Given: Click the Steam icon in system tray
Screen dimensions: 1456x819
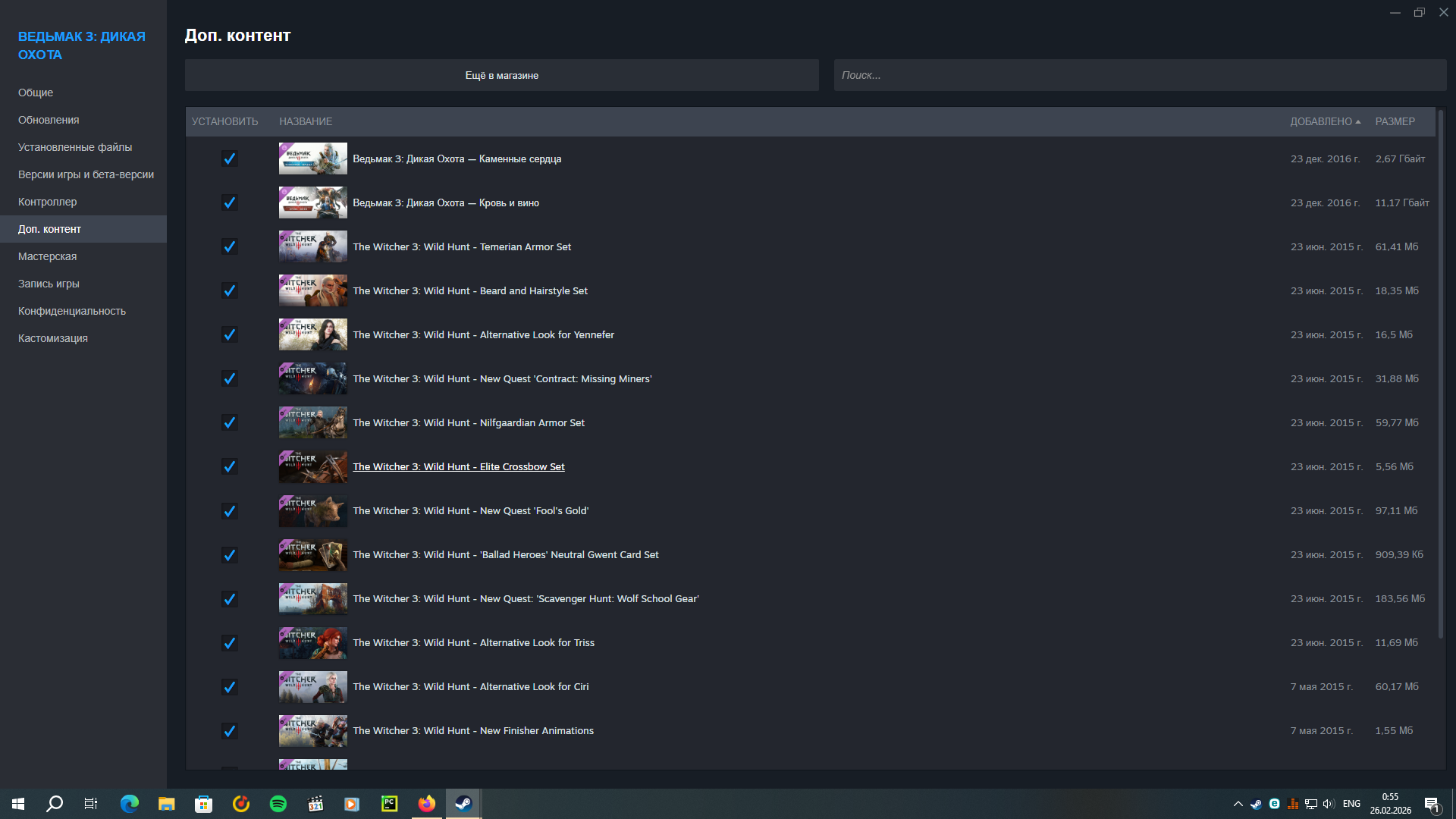Looking at the screenshot, I should point(1256,804).
